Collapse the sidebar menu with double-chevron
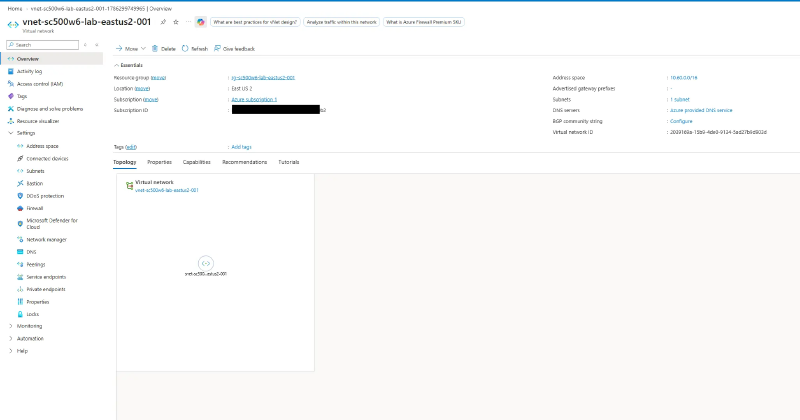This screenshot has width=800, height=420. tap(97, 45)
